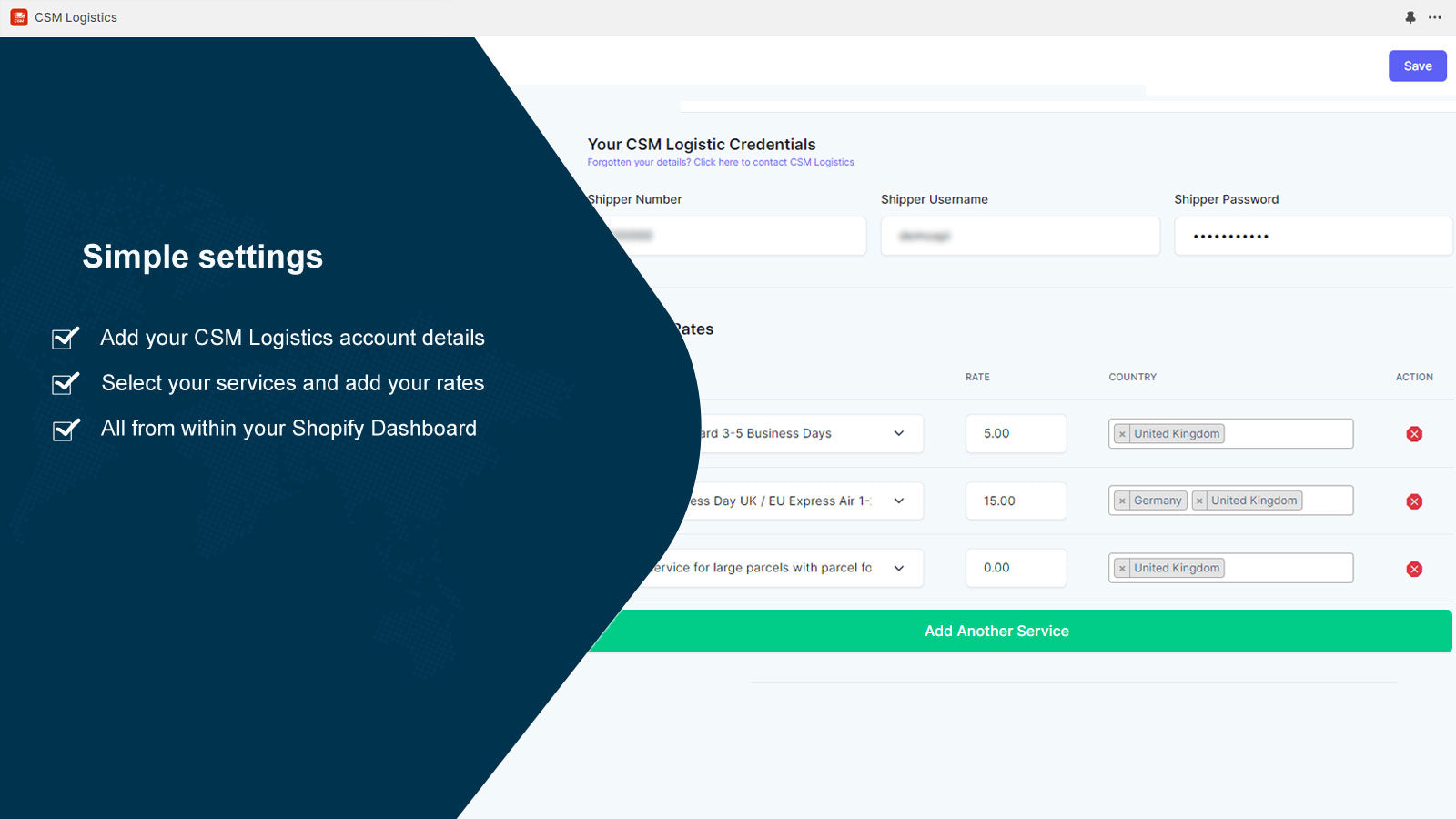Click the Save button
Image resolution: width=1456 pixels, height=819 pixels.
click(1417, 66)
